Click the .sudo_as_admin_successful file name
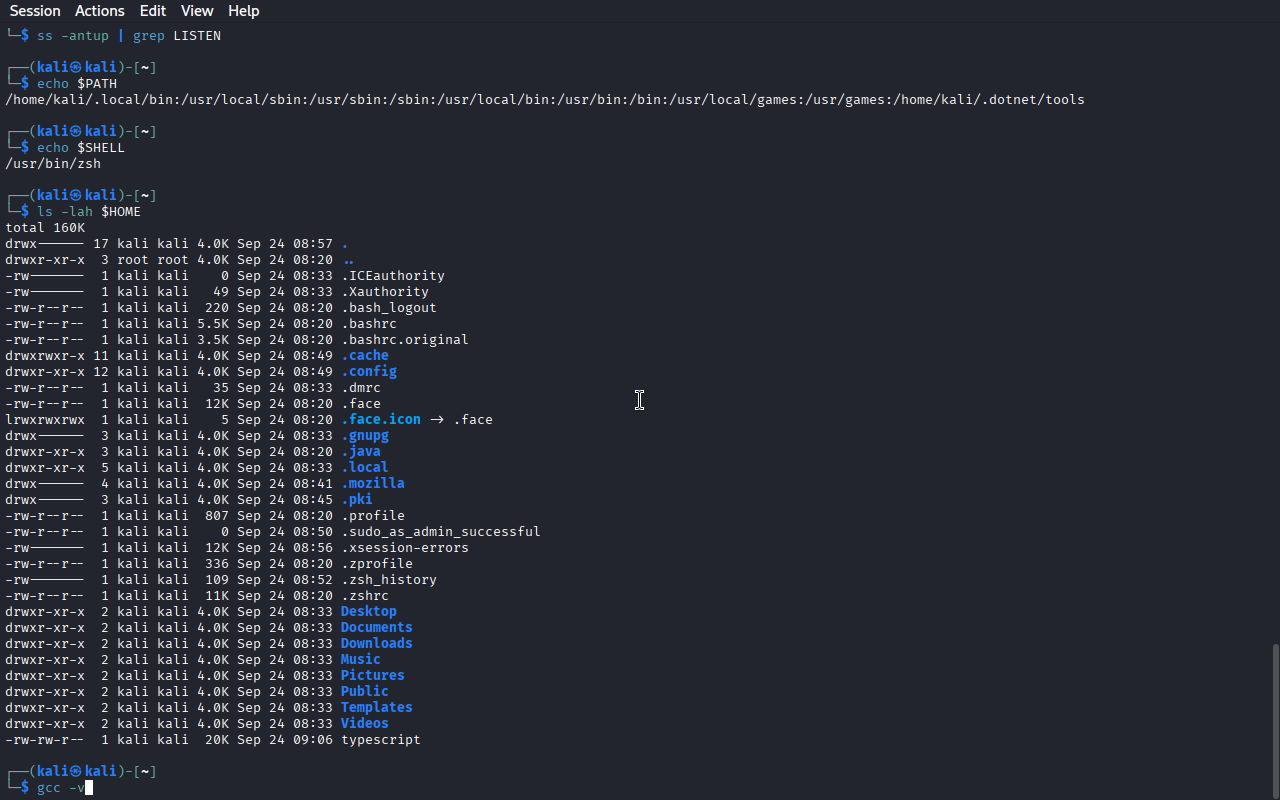The height and width of the screenshot is (800, 1280). pyautogui.click(x=440, y=532)
